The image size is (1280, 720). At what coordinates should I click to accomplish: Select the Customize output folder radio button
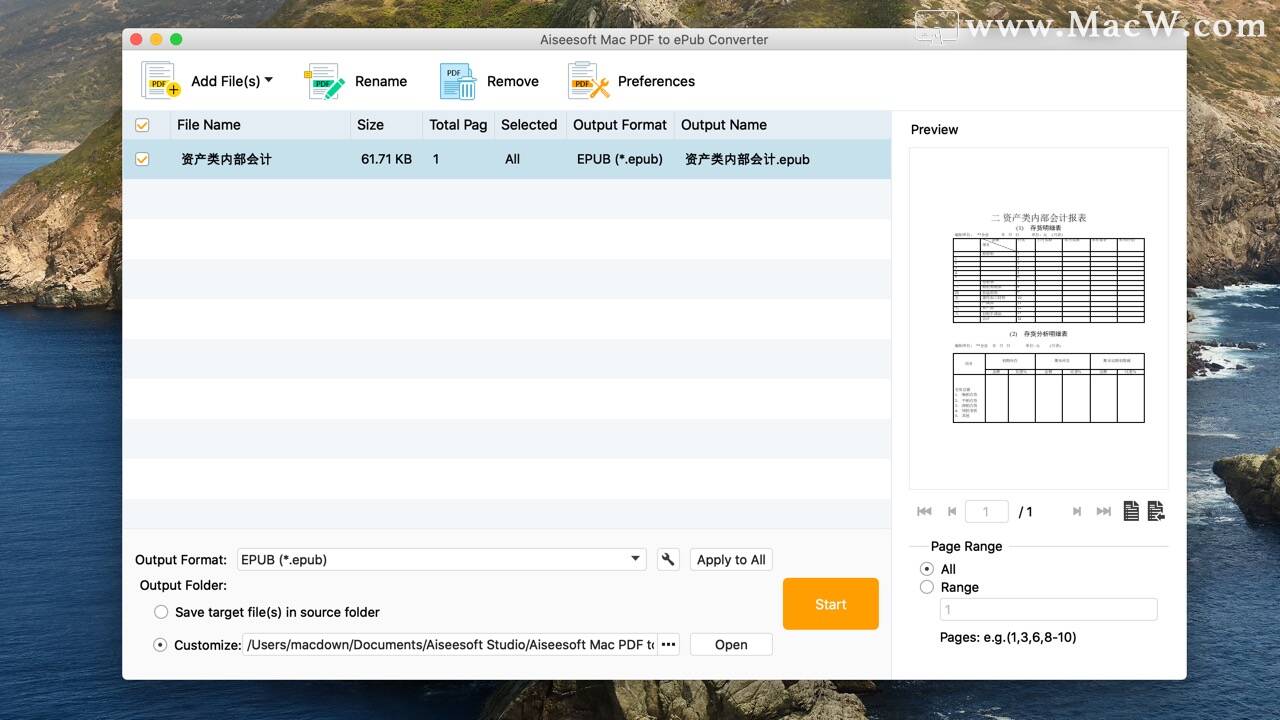tap(161, 645)
